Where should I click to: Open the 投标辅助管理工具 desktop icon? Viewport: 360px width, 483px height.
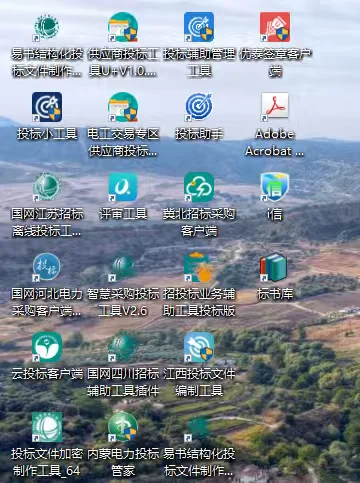199,27
